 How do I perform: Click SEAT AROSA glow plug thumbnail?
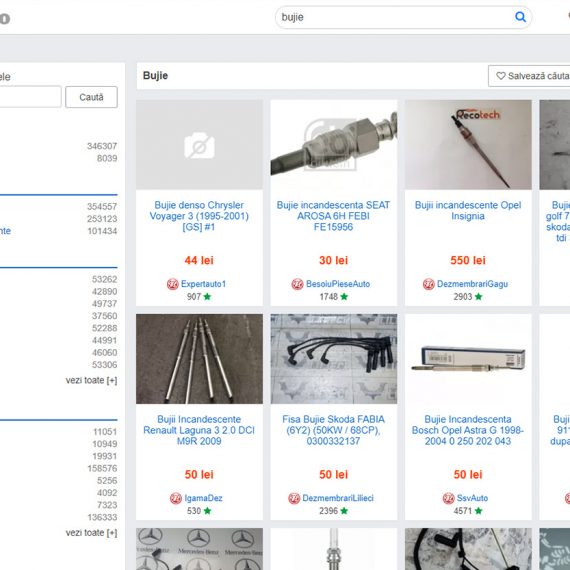click(x=334, y=145)
